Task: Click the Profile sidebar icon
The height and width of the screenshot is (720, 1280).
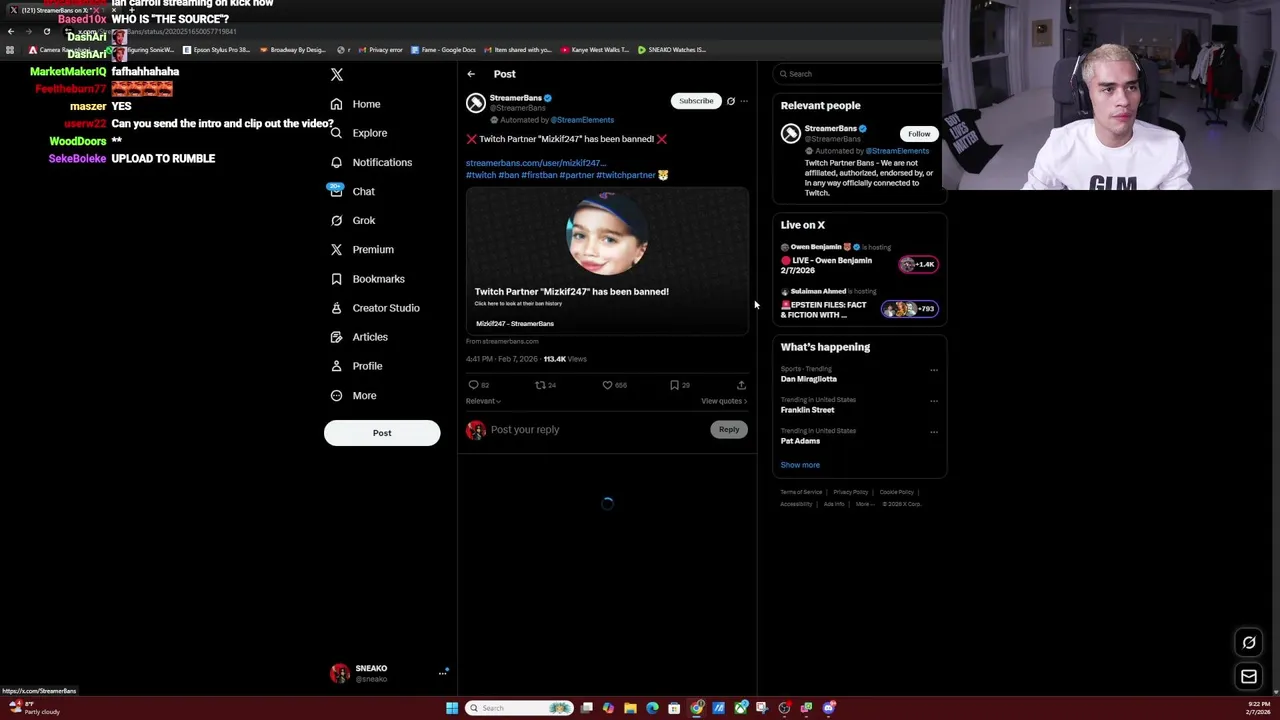Action: (336, 366)
